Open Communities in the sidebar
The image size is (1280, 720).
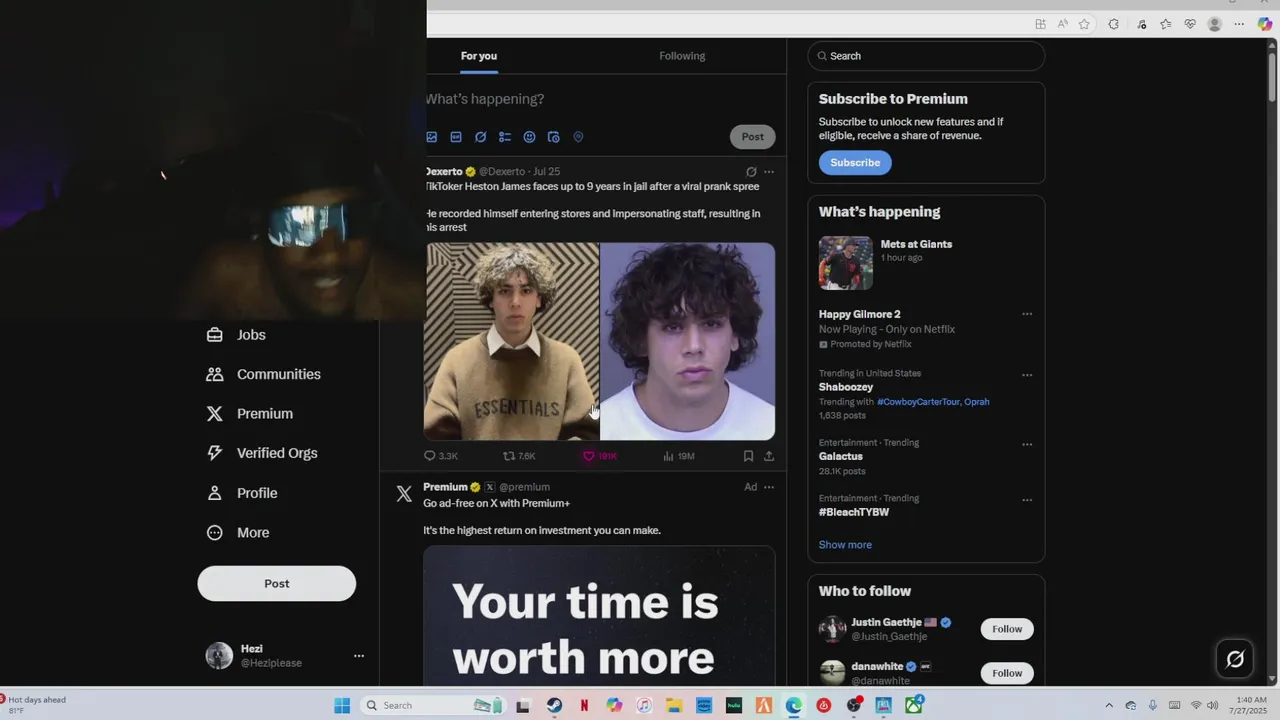click(264, 374)
